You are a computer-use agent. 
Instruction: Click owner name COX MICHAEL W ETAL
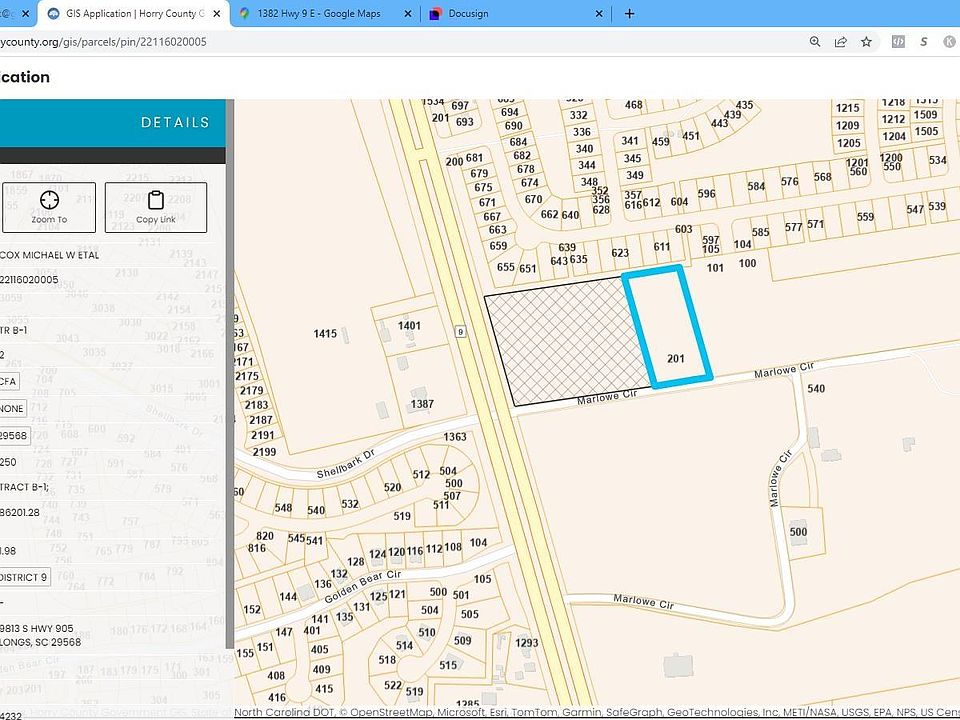(50, 255)
